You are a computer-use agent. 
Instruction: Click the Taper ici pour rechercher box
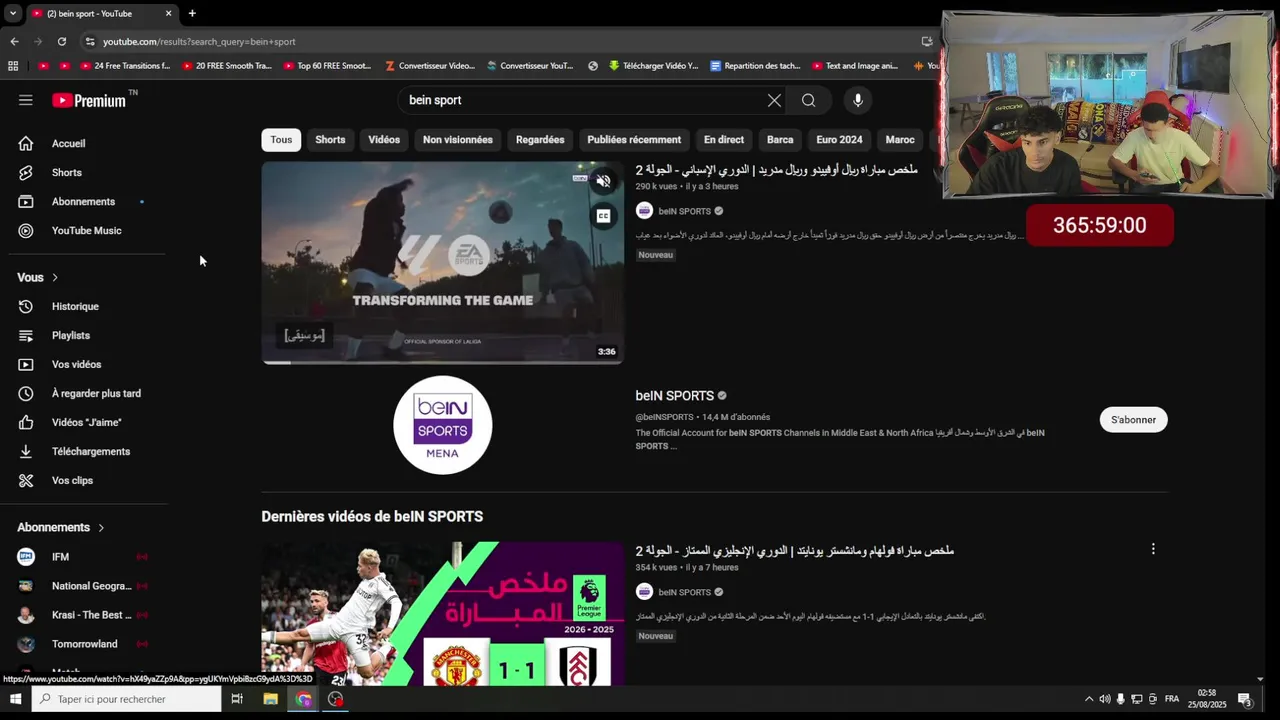(x=126, y=699)
